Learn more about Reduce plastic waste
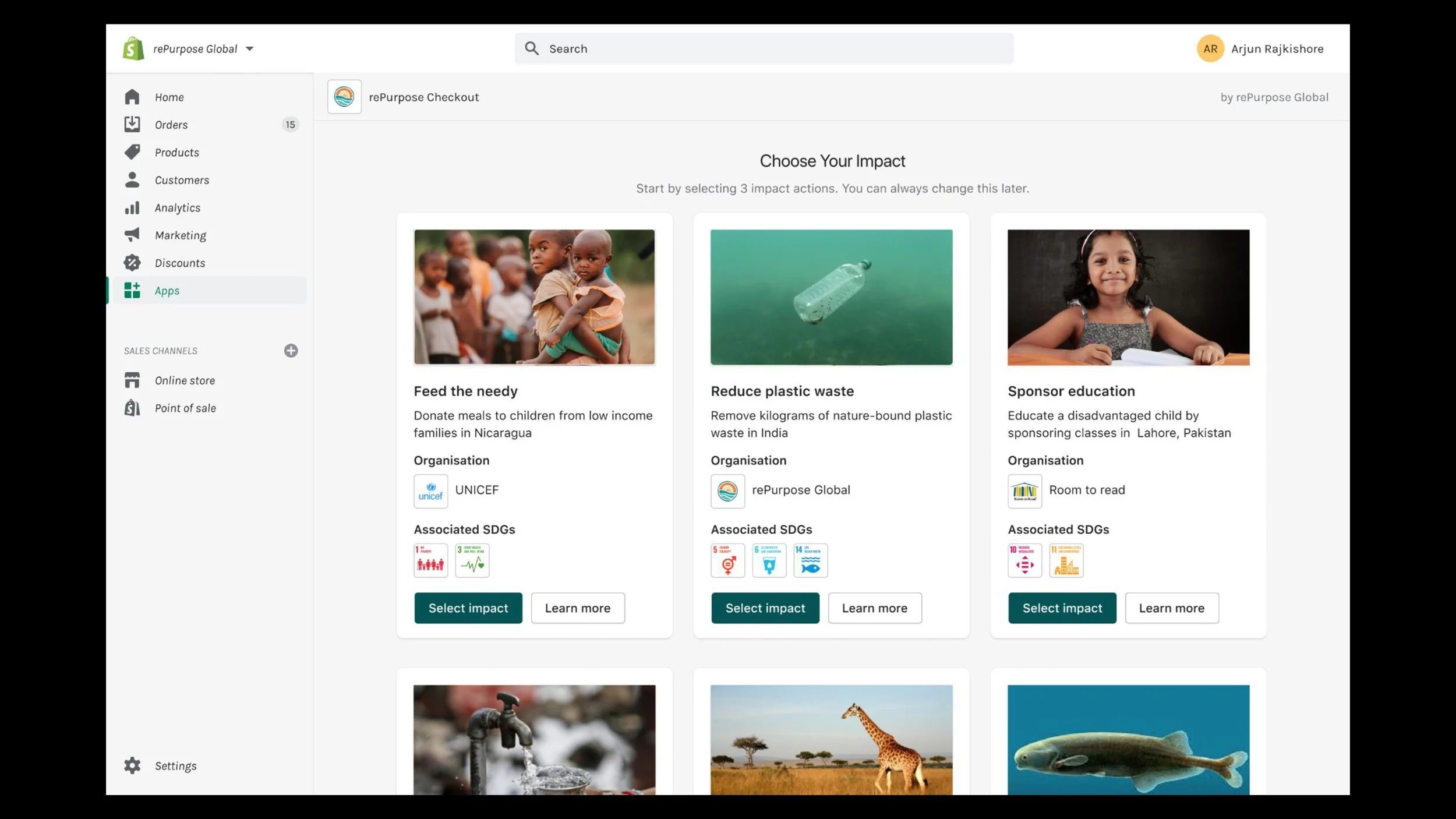Screen dimensions: 1456x819 (x=874, y=608)
